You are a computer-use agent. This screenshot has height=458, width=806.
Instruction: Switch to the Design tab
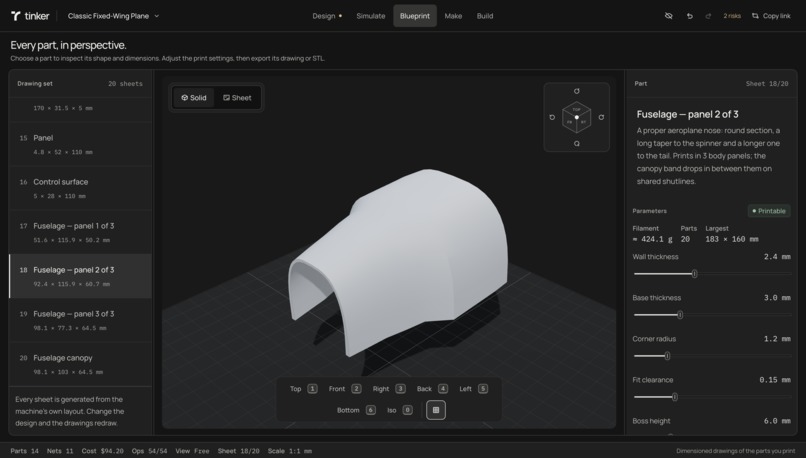[x=327, y=16]
